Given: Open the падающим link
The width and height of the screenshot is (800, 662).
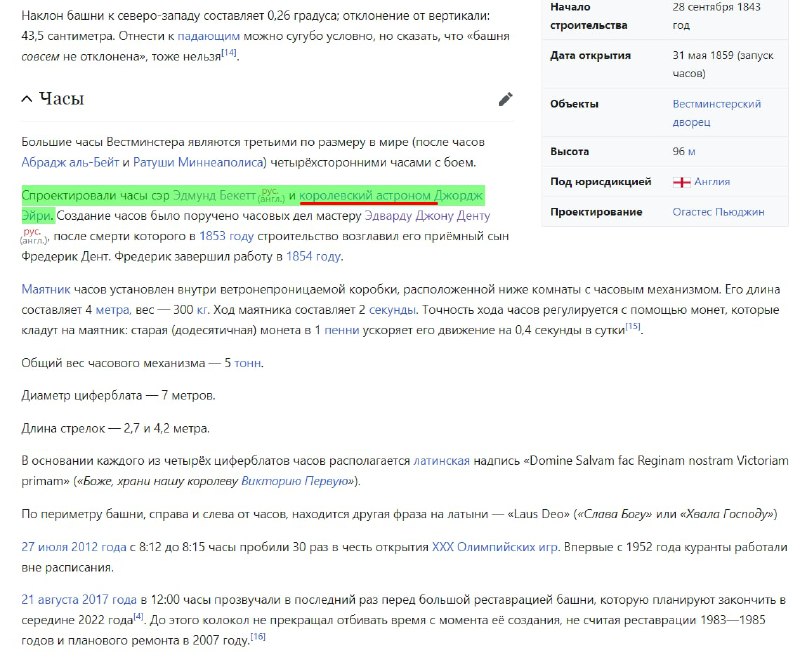Looking at the screenshot, I should pos(208,36).
